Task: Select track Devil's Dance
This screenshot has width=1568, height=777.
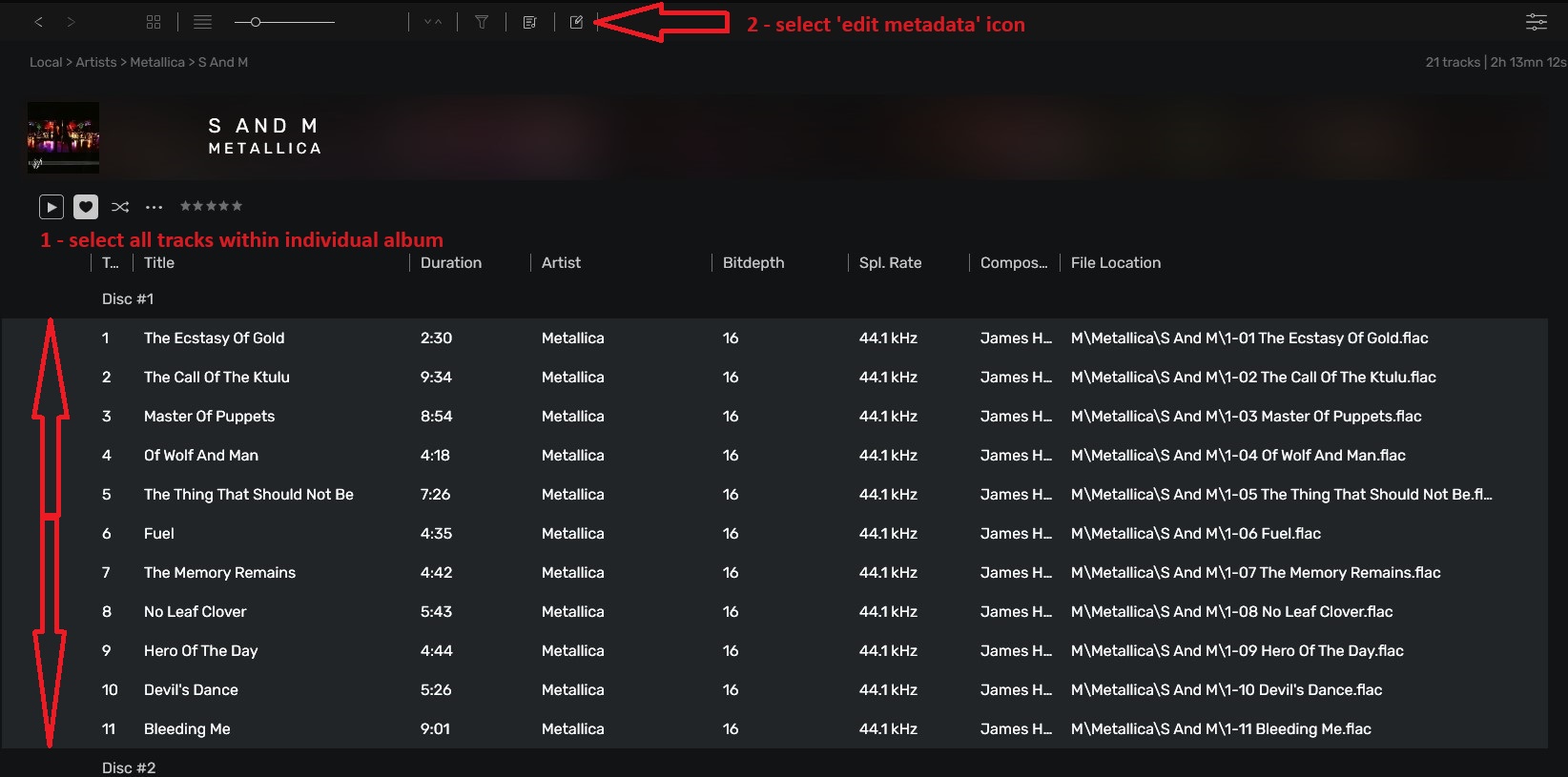Action: [774, 690]
